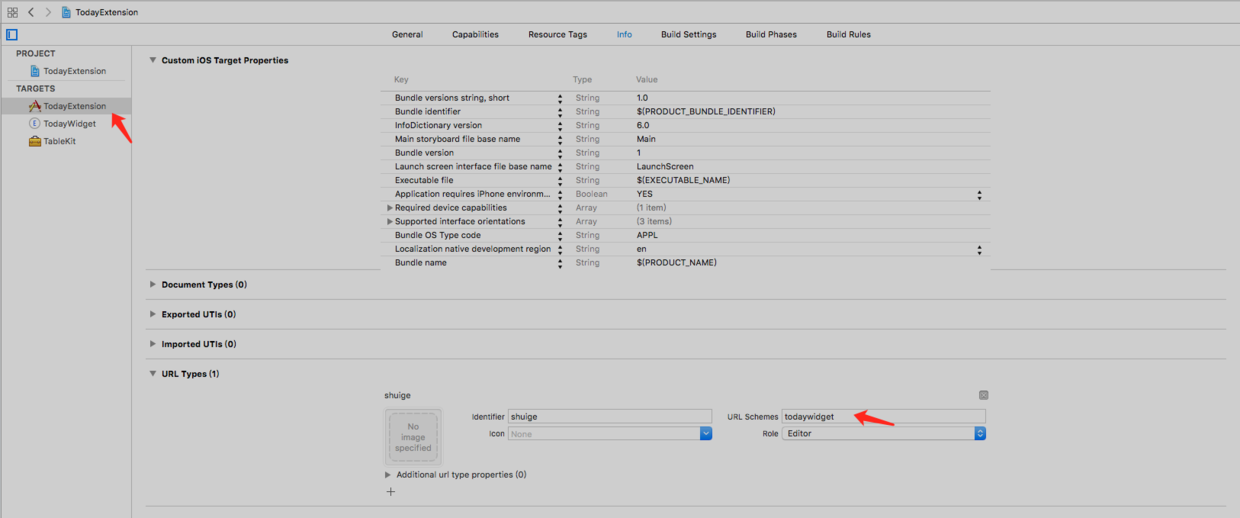The image size is (1240, 518).
Task: Expand Supported interface orientations row
Action: point(390,222)
